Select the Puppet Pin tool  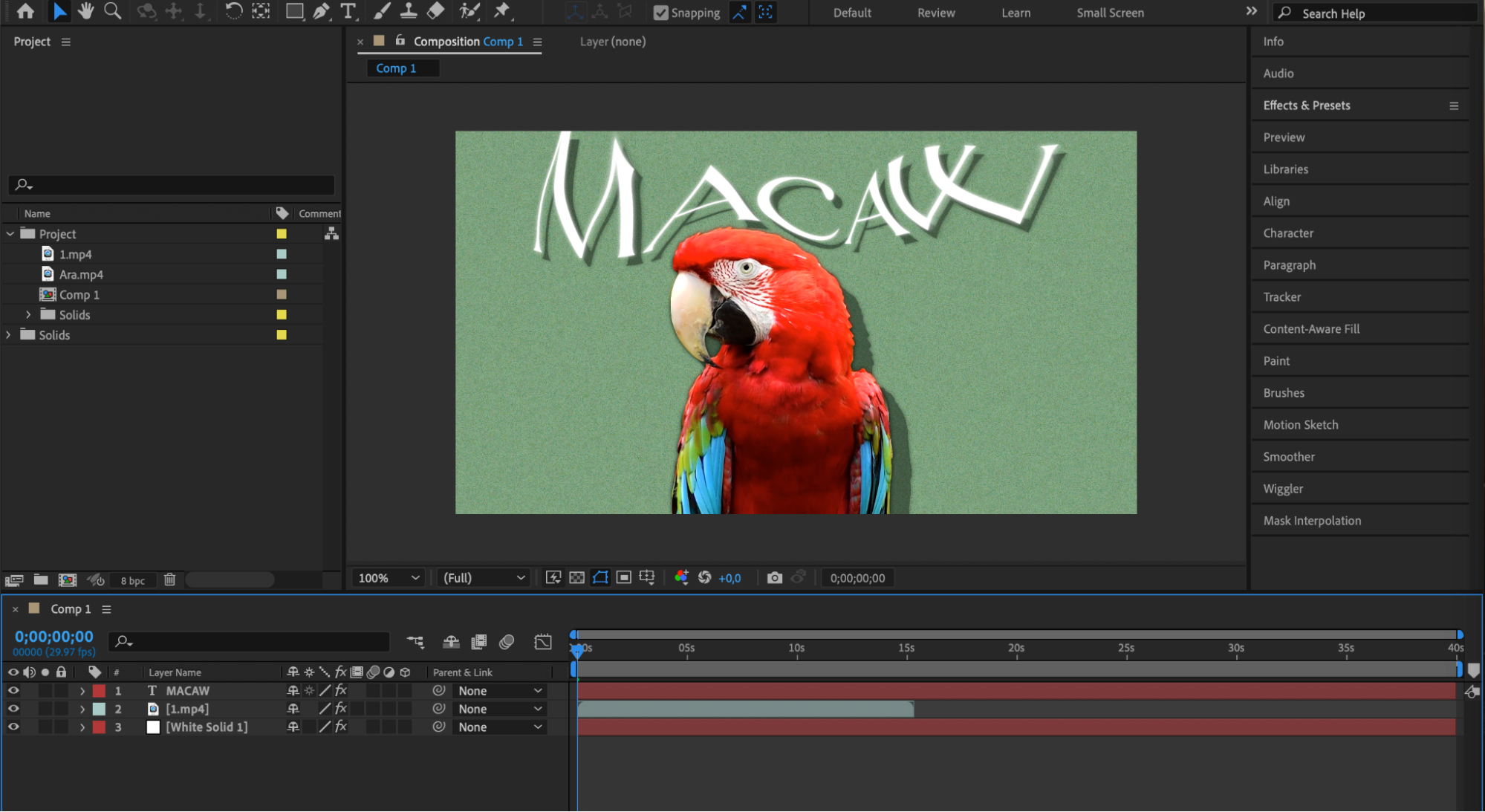click(x=502, y=11)
